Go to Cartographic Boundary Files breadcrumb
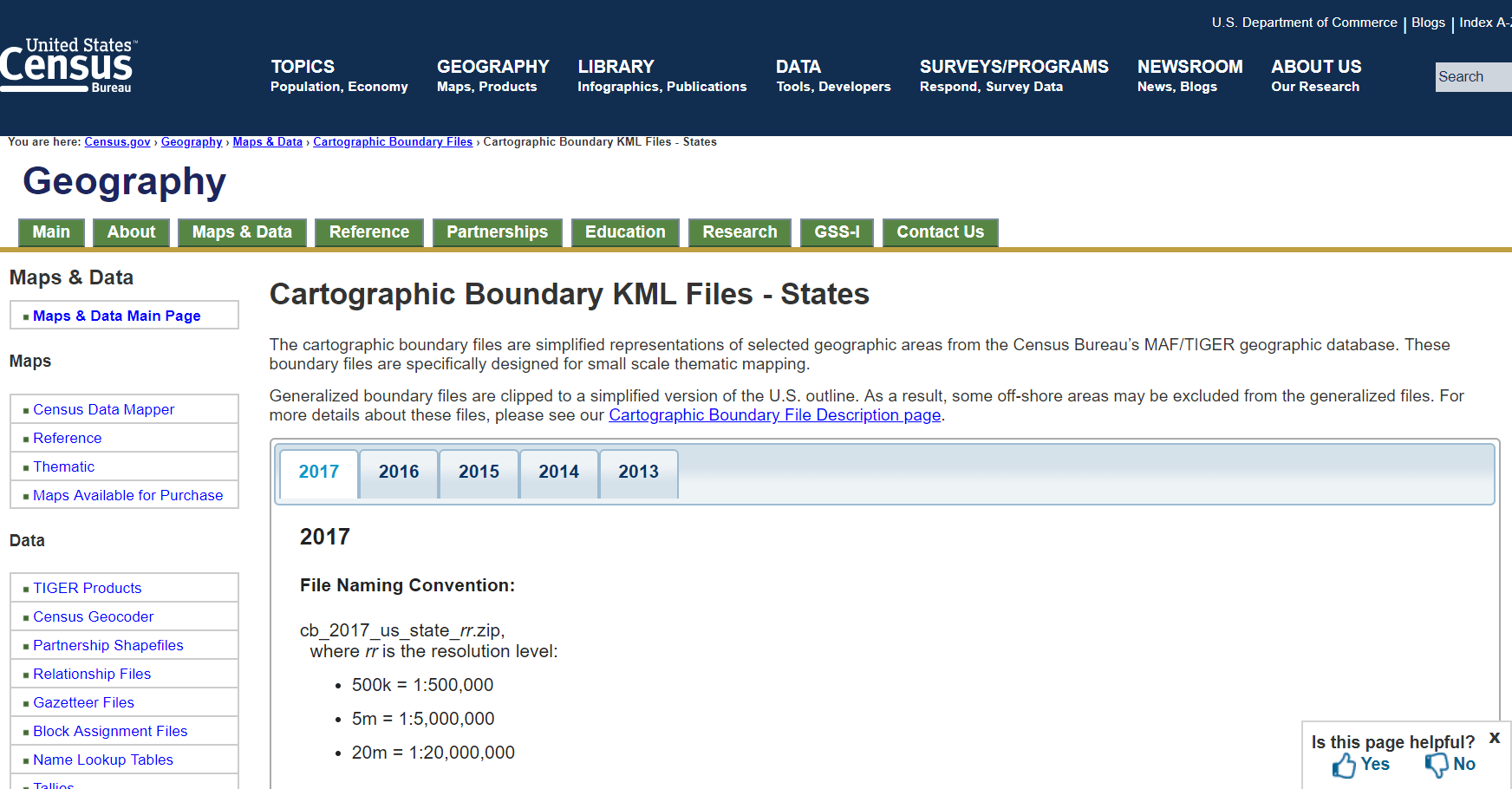The image size is (1512, 789). (393, 142)
